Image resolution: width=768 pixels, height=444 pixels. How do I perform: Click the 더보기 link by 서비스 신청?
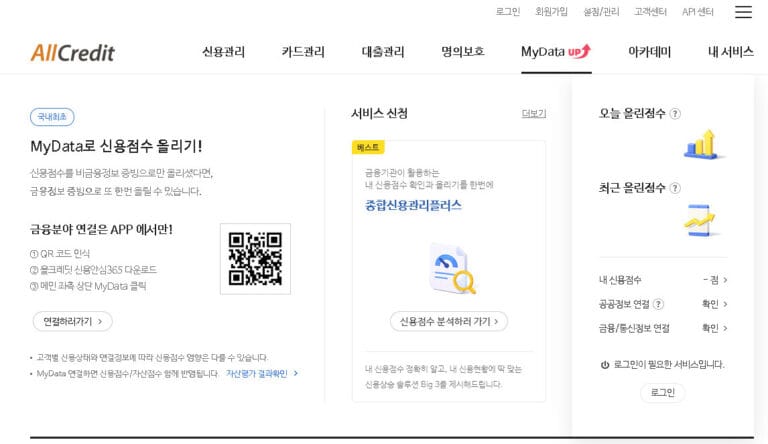point(534,114)
